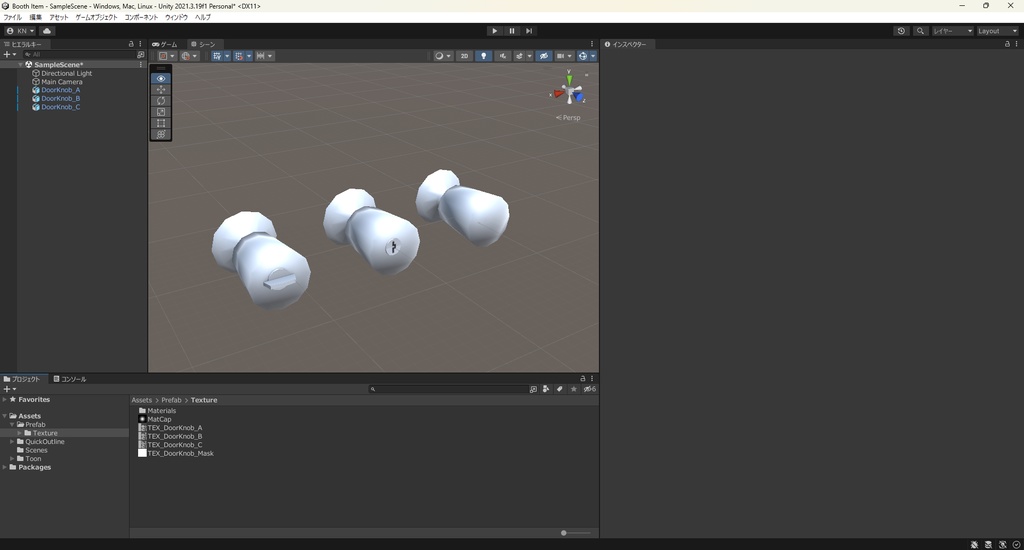Open the Layers (レイヤー) dropdown
This screenshot has width=1024, height=550.
click(x=952, y=31)
